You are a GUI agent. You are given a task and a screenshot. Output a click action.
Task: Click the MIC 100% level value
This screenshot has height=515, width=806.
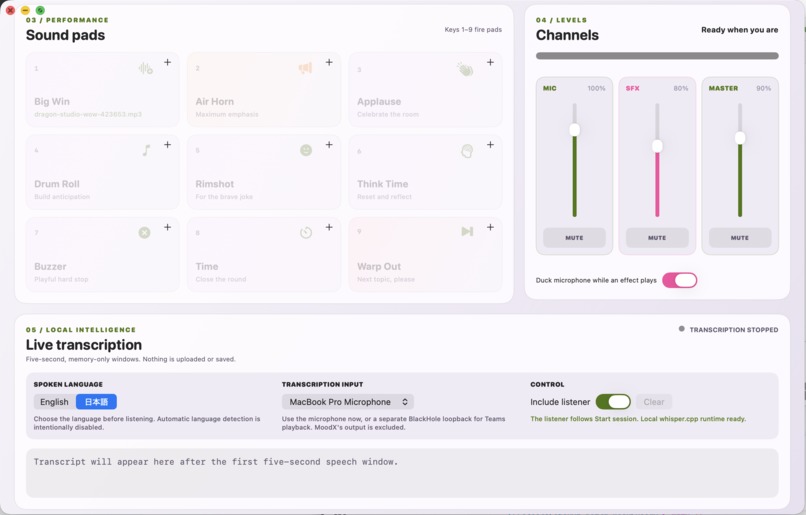tap(596, 88)
